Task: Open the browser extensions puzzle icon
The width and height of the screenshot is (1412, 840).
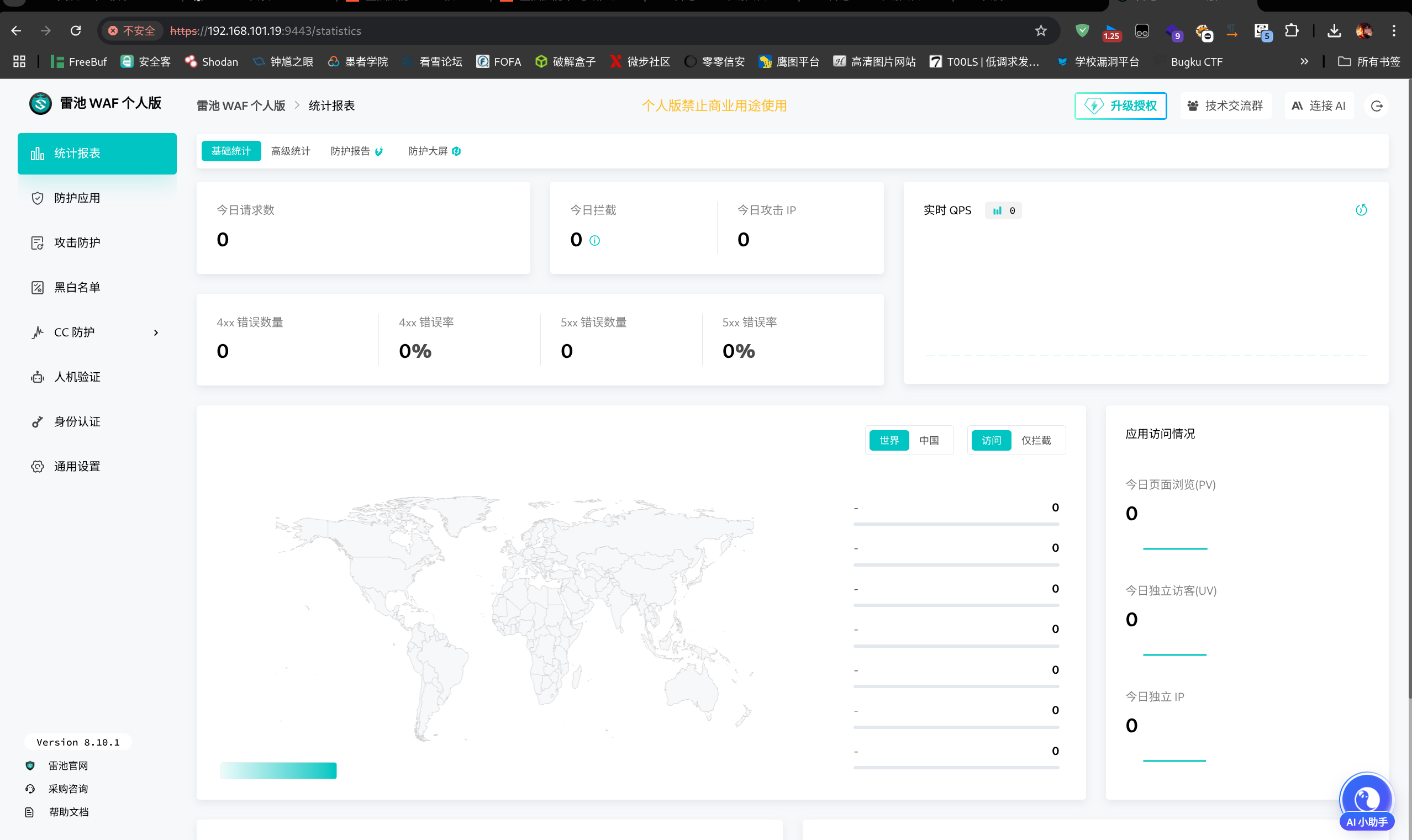Action: click(1292, 30)
